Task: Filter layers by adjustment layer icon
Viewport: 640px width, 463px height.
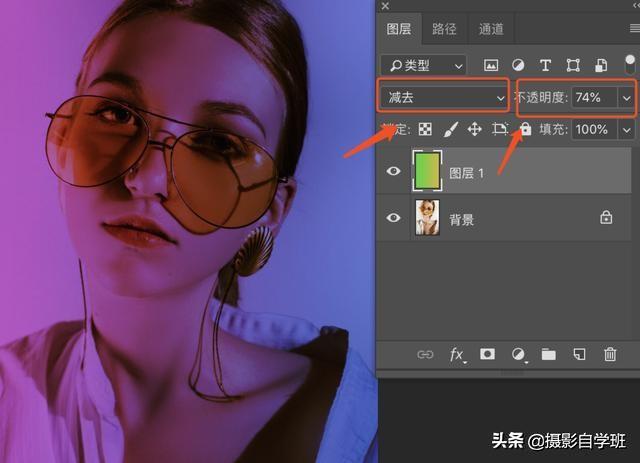Action: pos(518,65)
